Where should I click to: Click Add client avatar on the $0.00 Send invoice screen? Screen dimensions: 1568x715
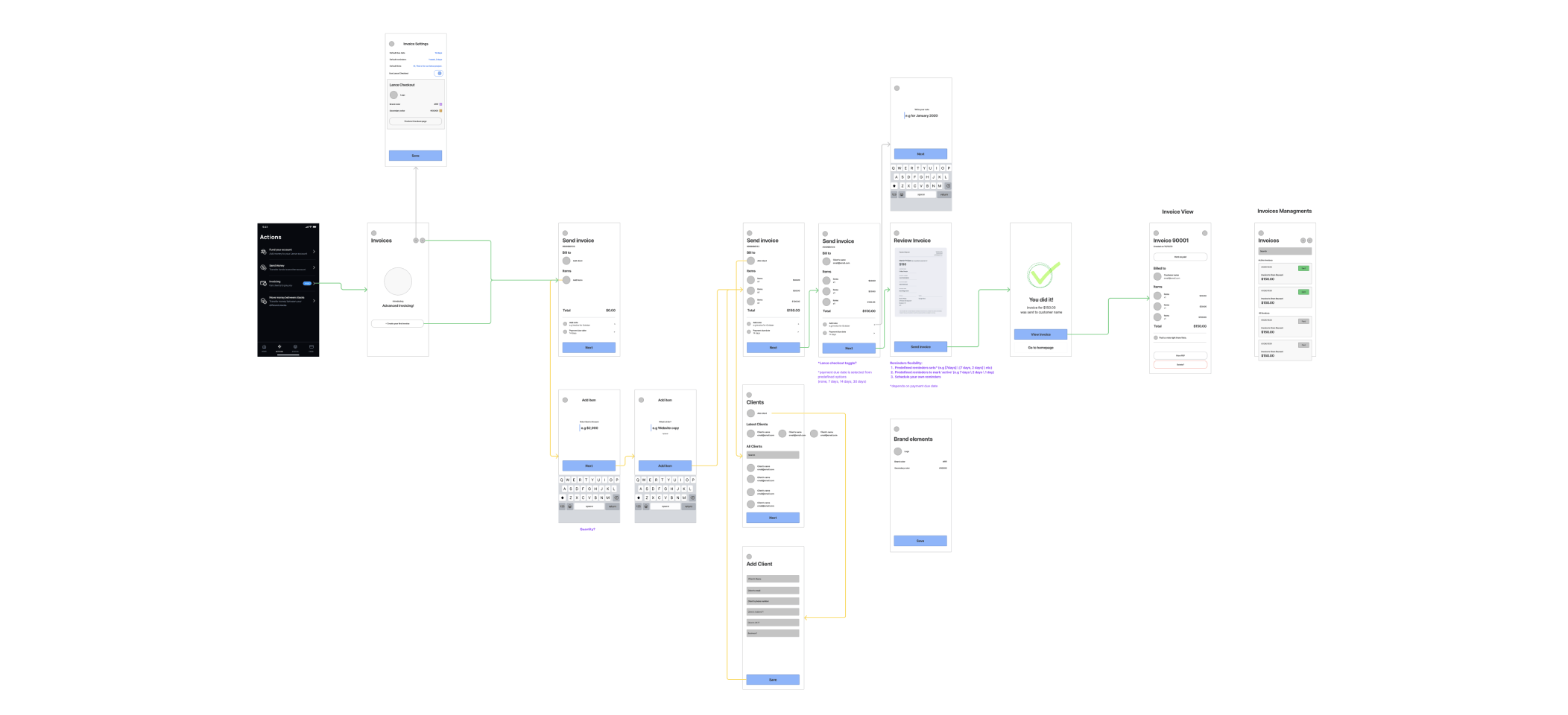[x=566, y=261]
